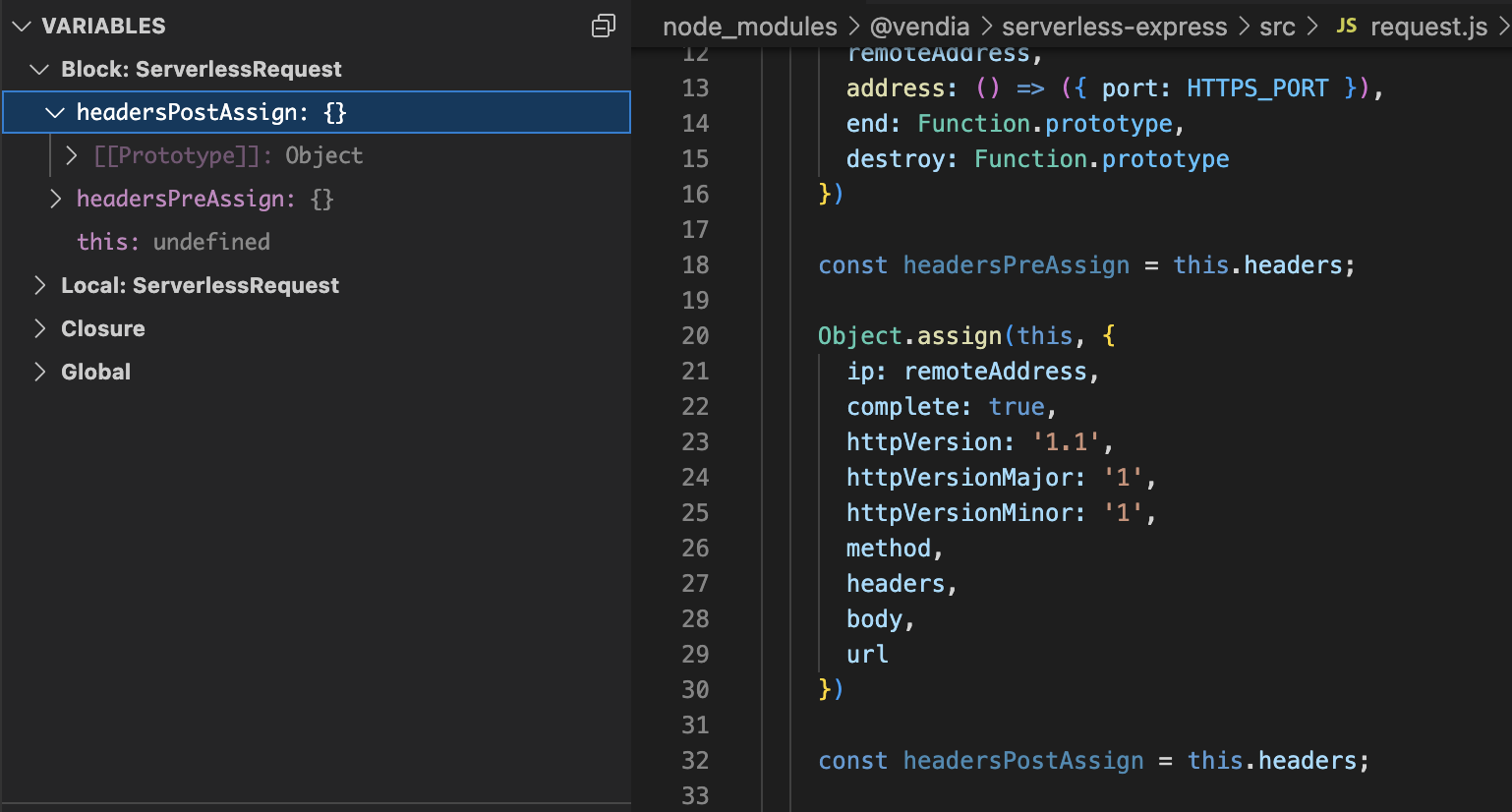Open the src breadcrumb folder
The height and width of the screenshot is (812, 1512).
[x=1277, y=27]
